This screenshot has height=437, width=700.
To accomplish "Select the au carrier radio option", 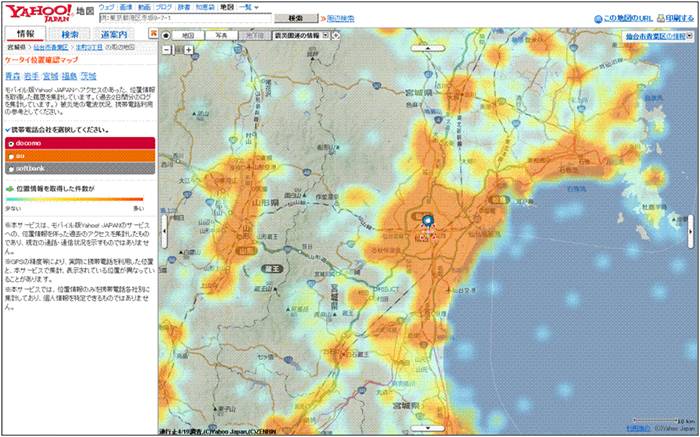I will (9, 155).
